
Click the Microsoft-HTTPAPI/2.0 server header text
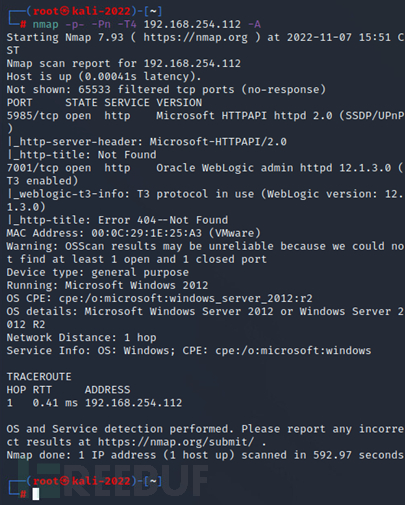coord(218,142)
